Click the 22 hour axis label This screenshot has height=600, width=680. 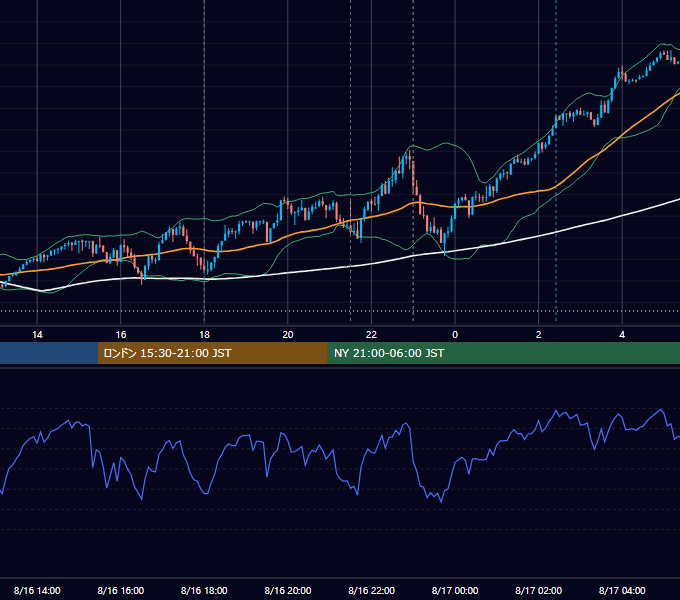371,335
